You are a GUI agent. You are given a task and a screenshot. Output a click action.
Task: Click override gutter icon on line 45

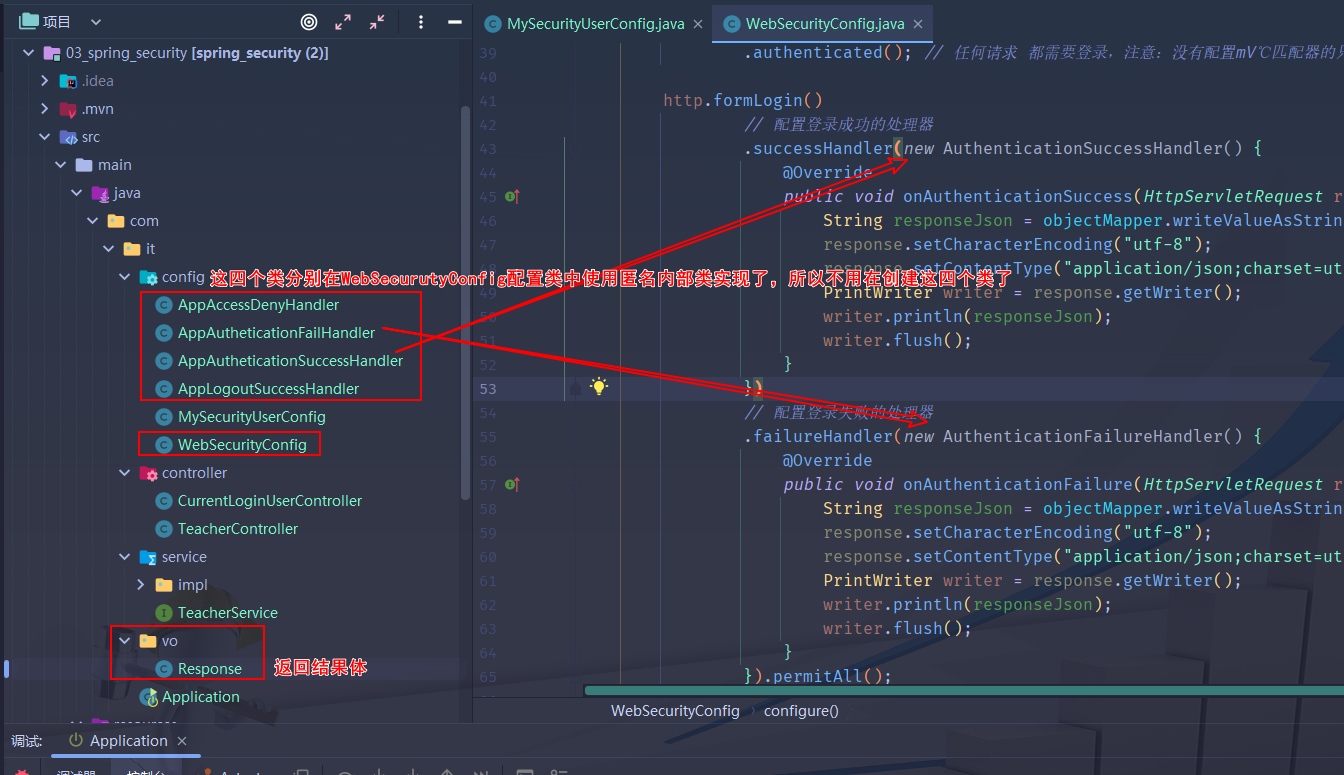click(512, 197)
